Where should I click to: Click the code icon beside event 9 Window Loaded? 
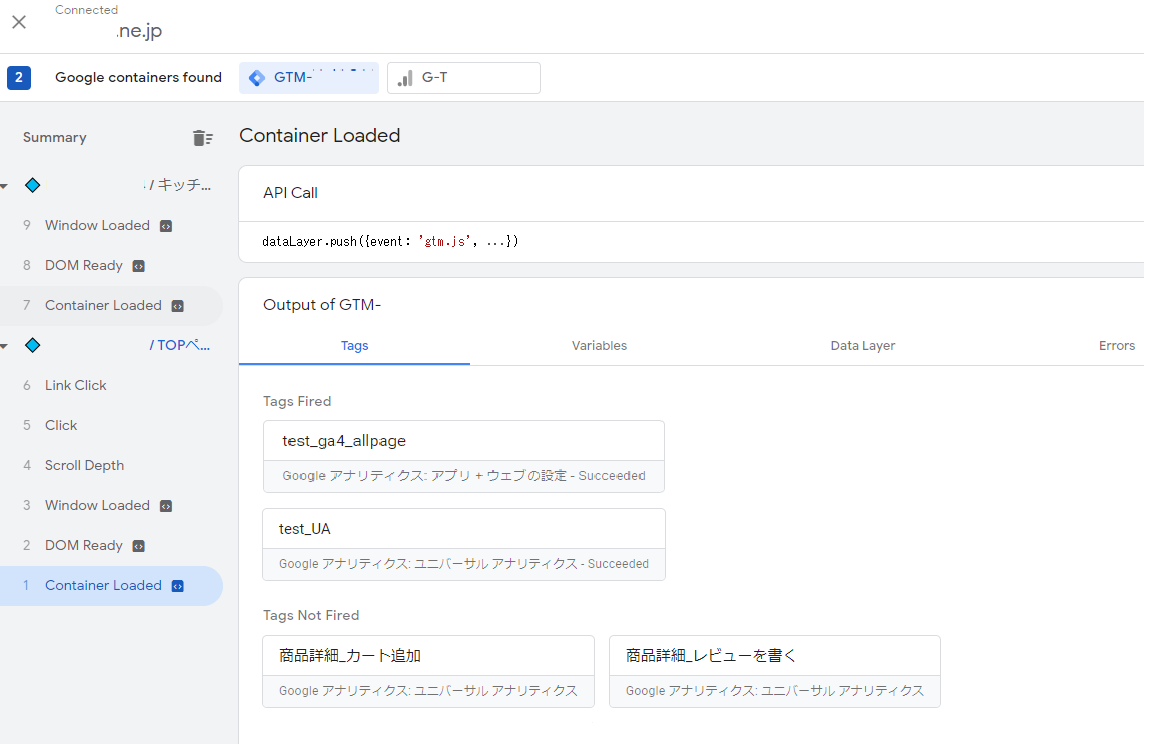[x=166, y=226]
